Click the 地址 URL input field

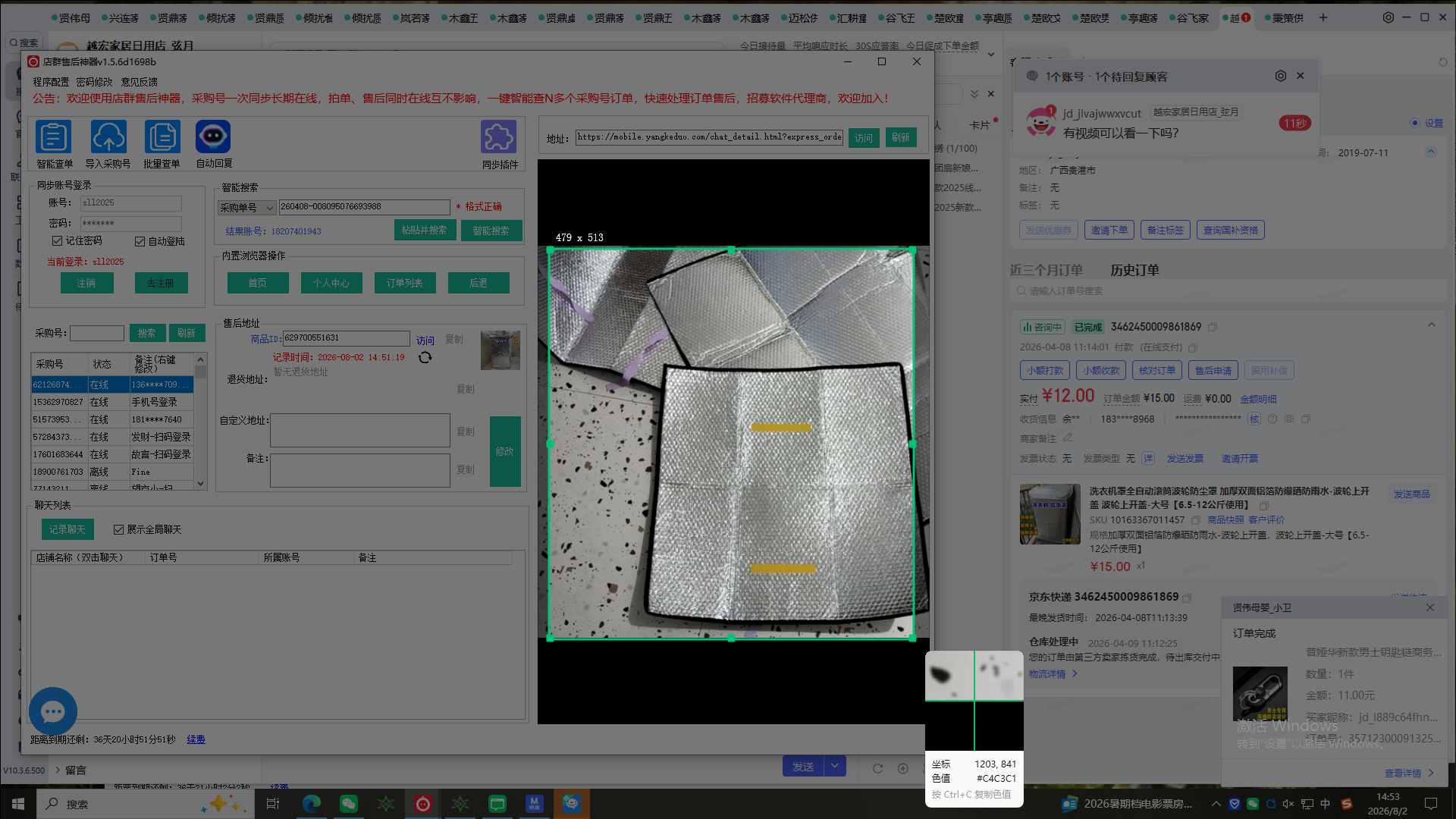pos(709,137)
